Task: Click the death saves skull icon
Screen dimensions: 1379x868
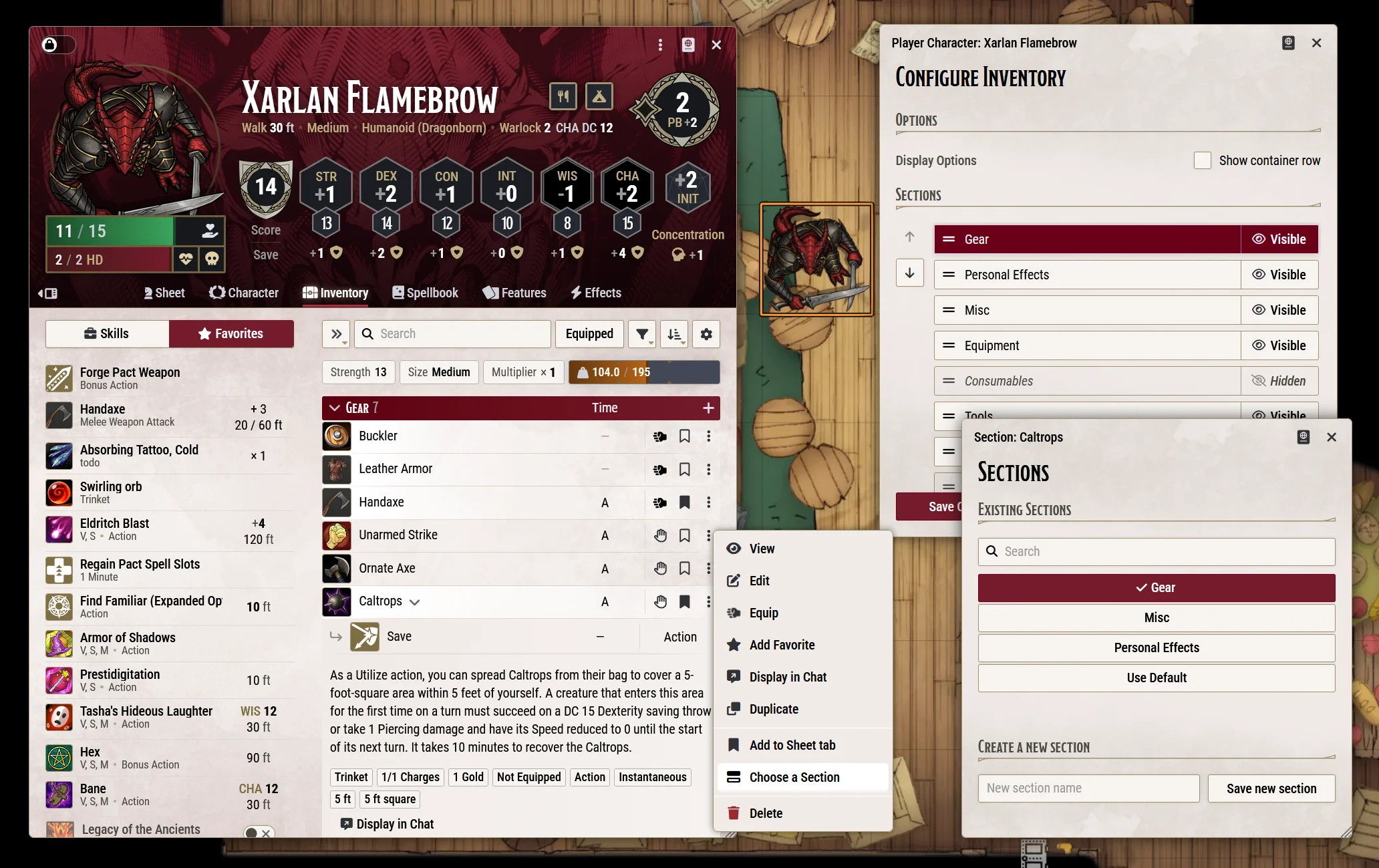Action: [x=212, y=259]
